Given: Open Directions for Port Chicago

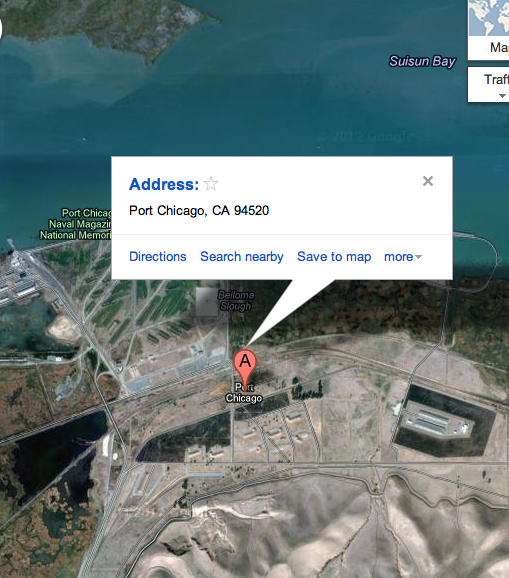Looking at the screenshot, I should click(158, 257).
